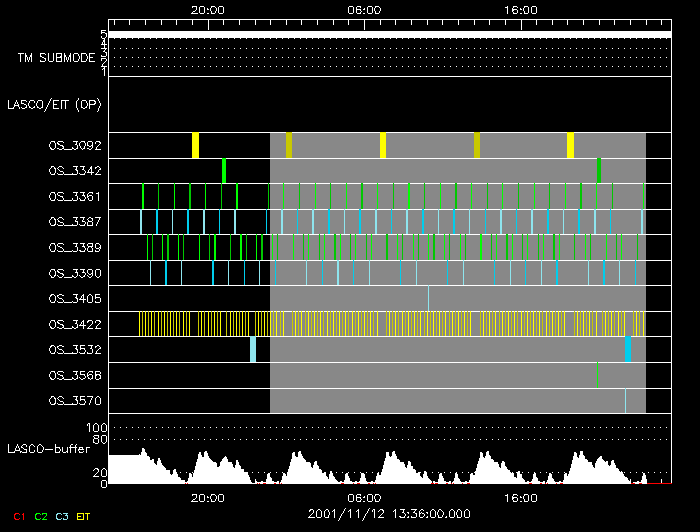700x532 pixels.
Task: Select the cyan block at right of OS_3532 row
Action: pos(628,349)
